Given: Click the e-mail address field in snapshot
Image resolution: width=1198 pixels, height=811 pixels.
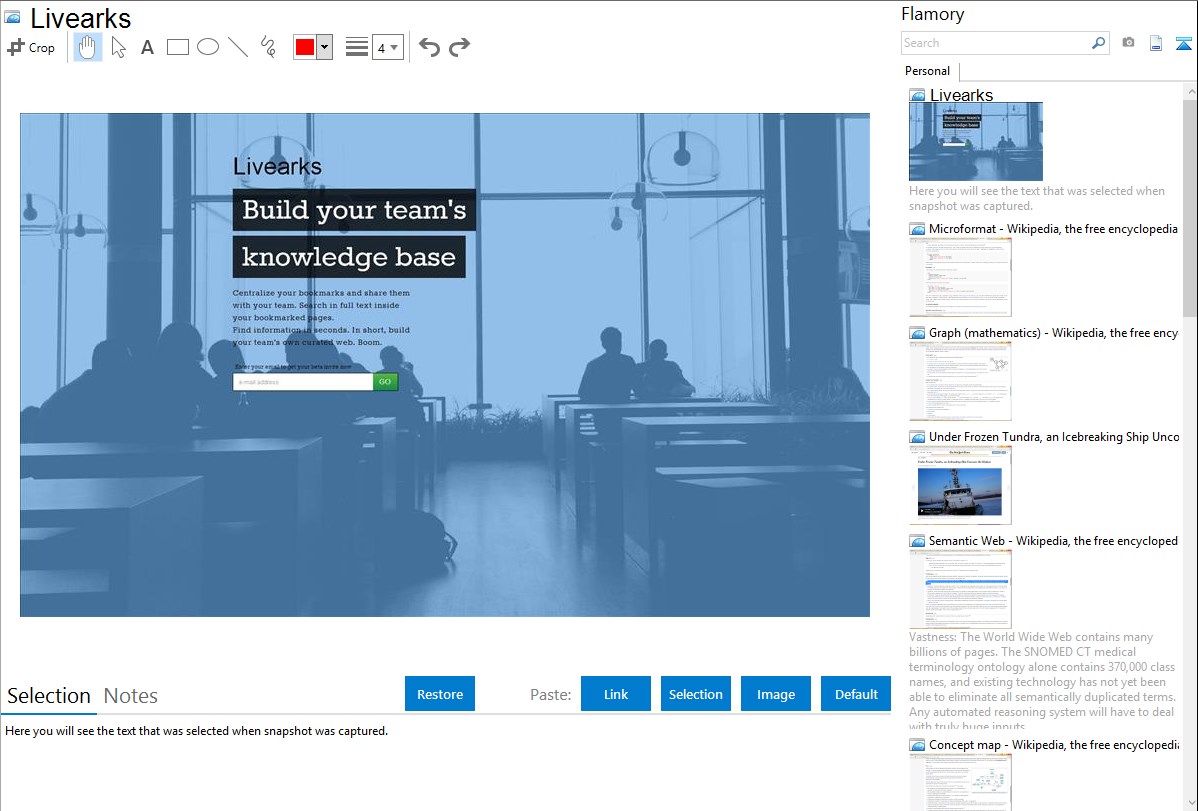Looking at the screenshot, I should 303,381.
